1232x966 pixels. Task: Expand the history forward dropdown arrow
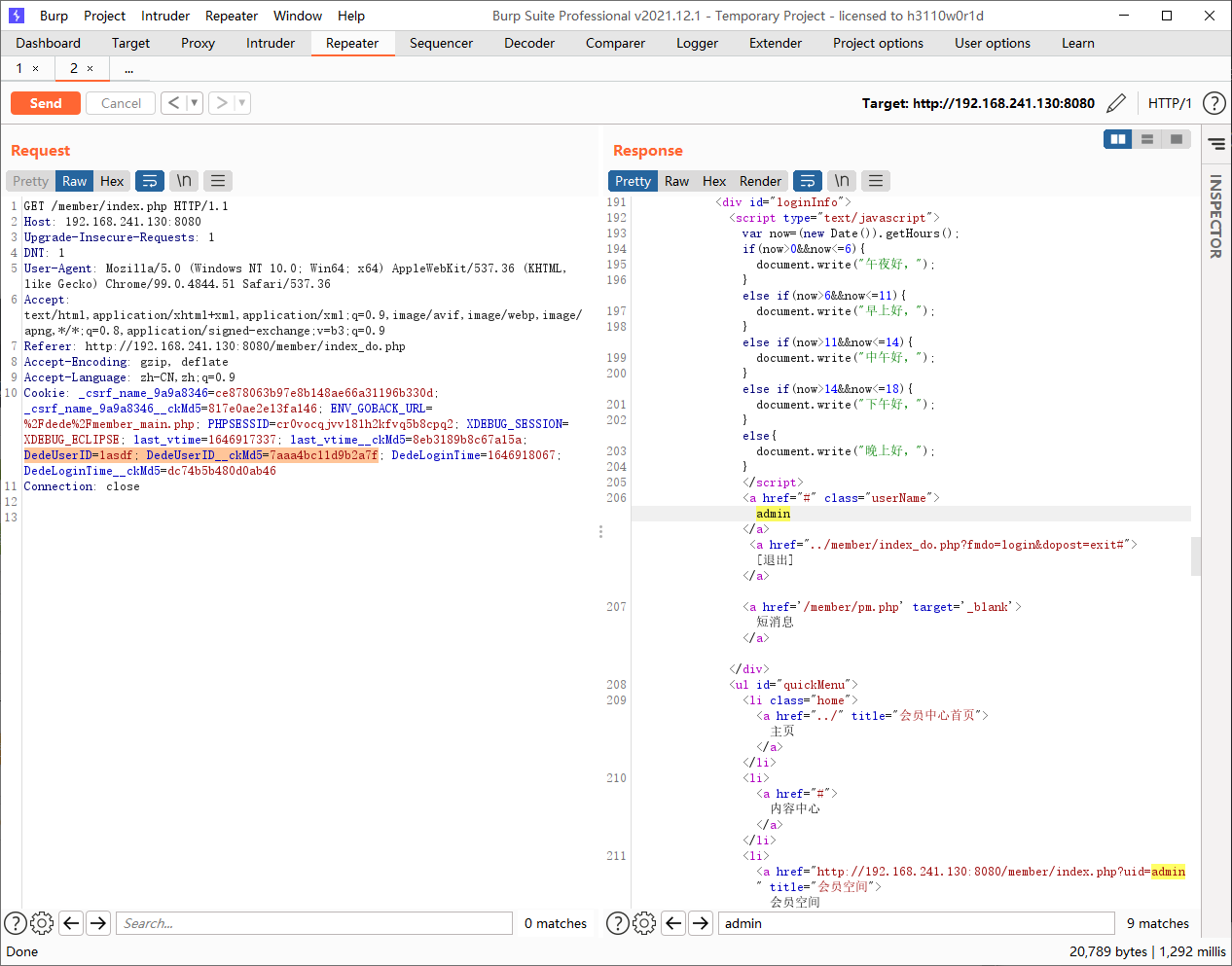click(x=241, y=103)
